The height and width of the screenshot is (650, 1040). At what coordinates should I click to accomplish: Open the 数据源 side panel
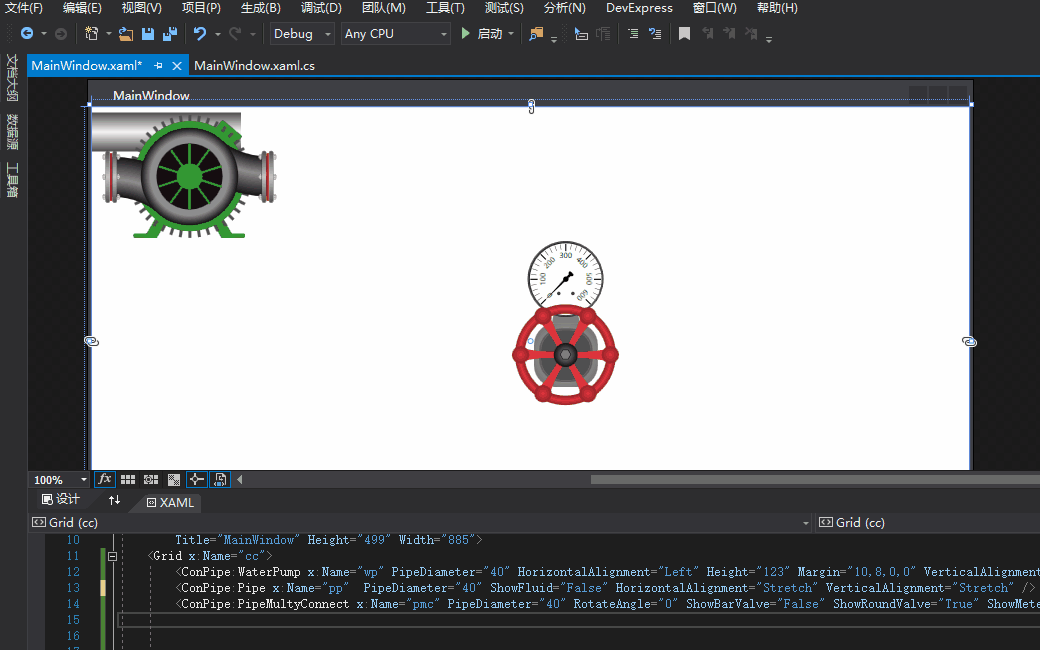pyautogui.click(x=11, y=131)
